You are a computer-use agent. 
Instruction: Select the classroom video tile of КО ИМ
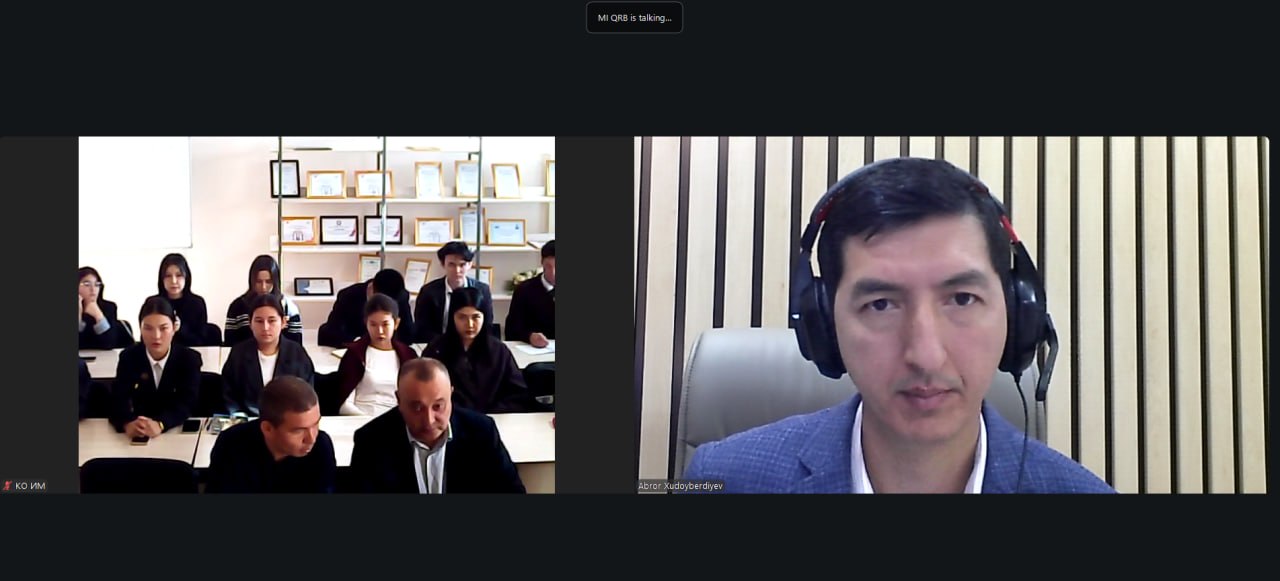click(x=317, y=315)
